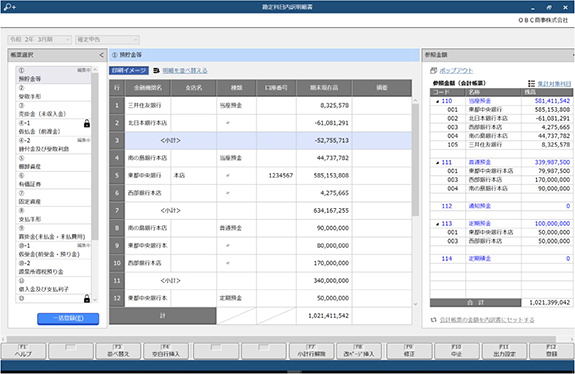Open the ポップアウト link

pos(456,70)
